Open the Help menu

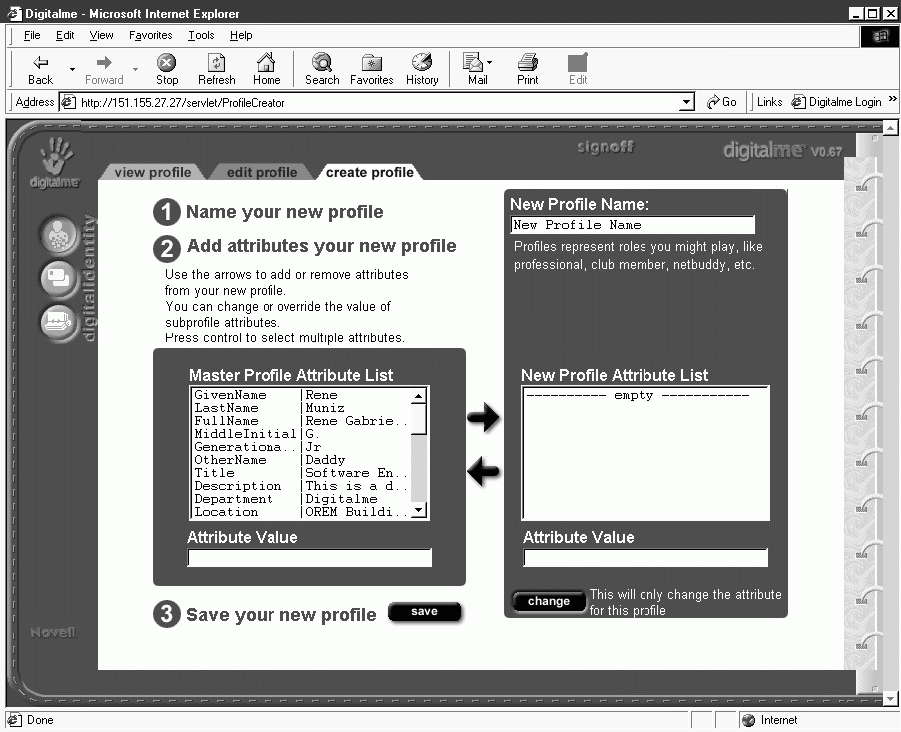241,35
